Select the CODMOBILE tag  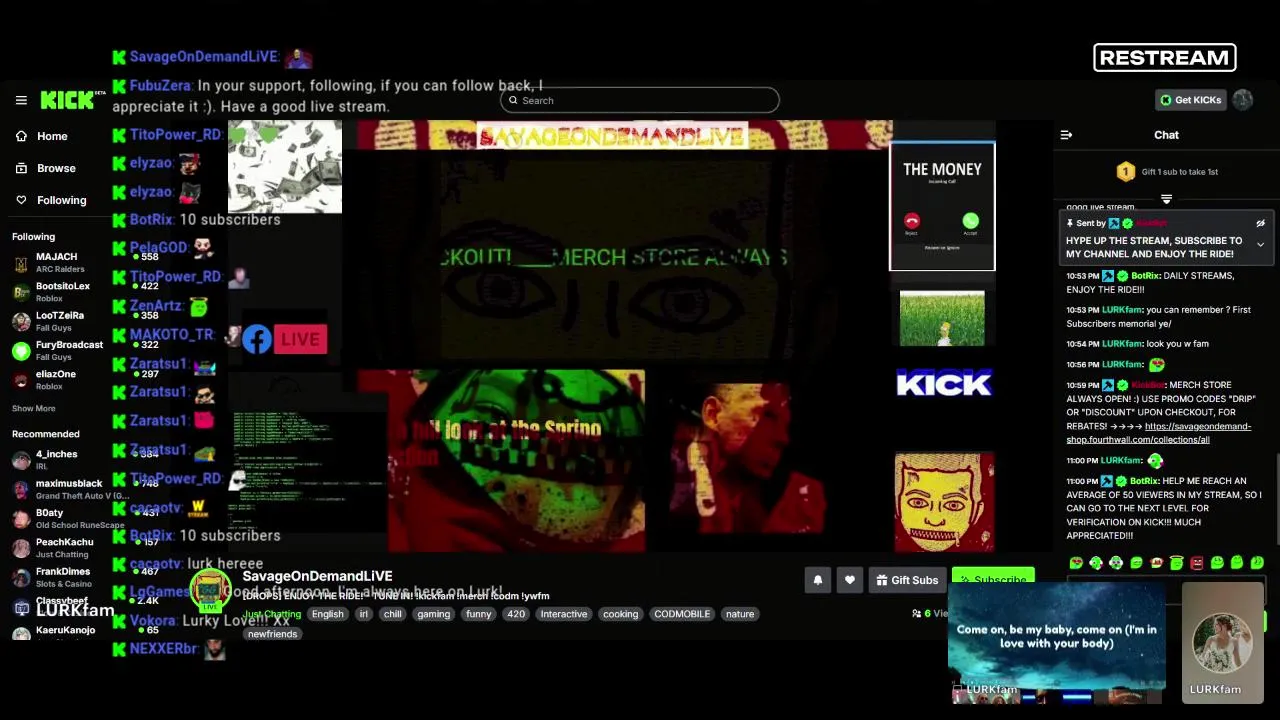682,614
